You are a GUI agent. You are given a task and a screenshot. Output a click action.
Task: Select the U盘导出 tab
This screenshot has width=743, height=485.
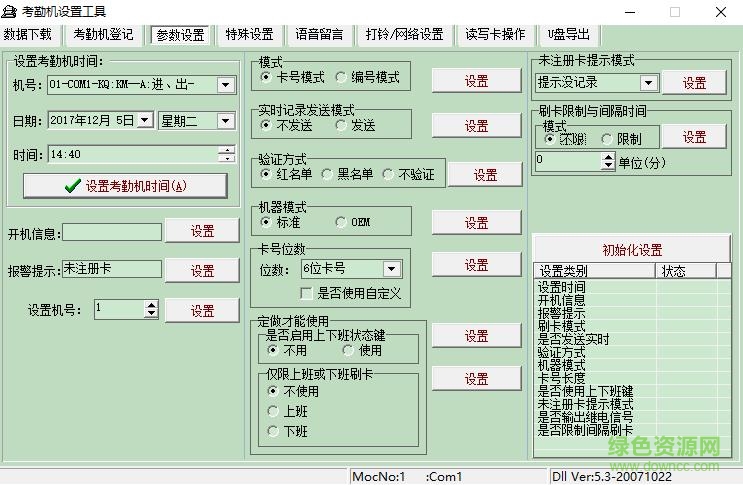[569, 34]
